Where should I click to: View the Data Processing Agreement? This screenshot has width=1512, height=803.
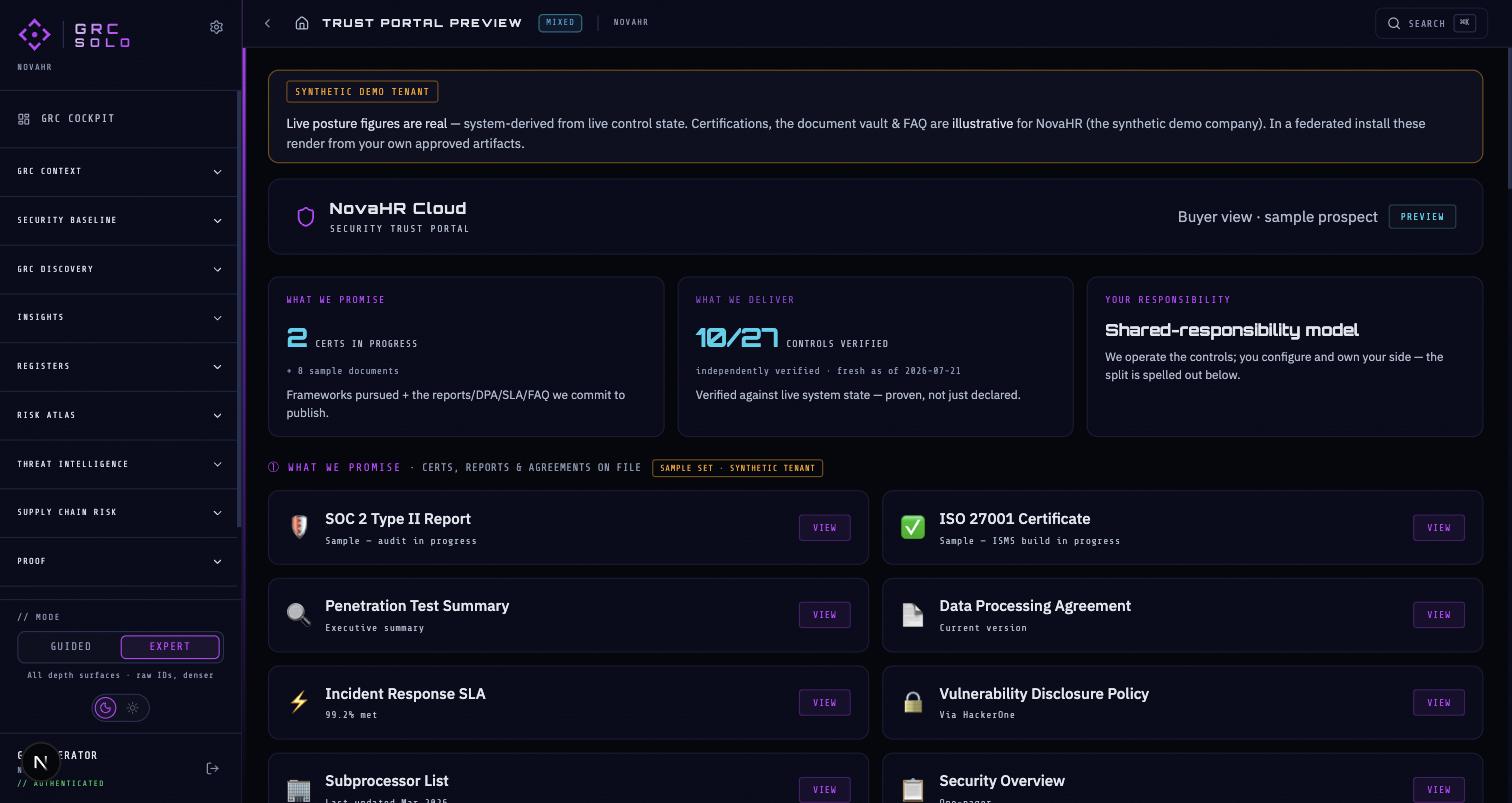point(1438,615)
